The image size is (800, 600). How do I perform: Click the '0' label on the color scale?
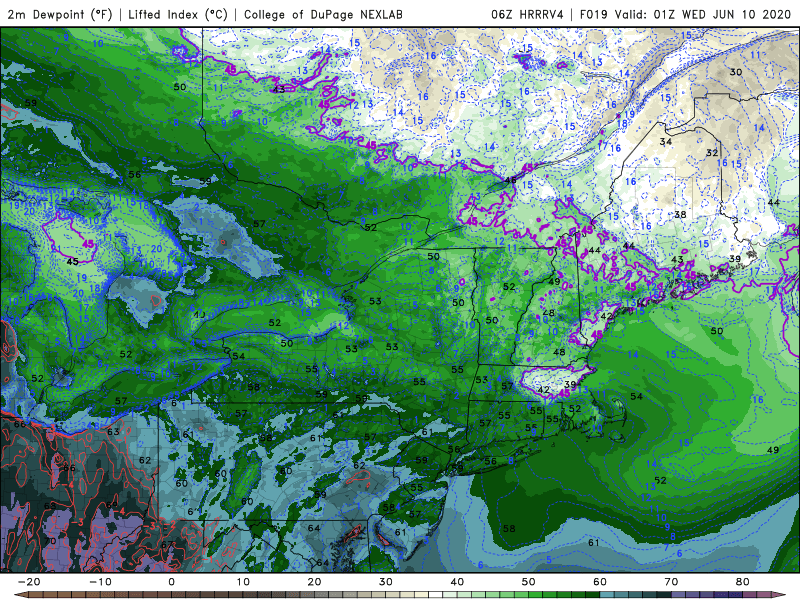tap(171, 582)
